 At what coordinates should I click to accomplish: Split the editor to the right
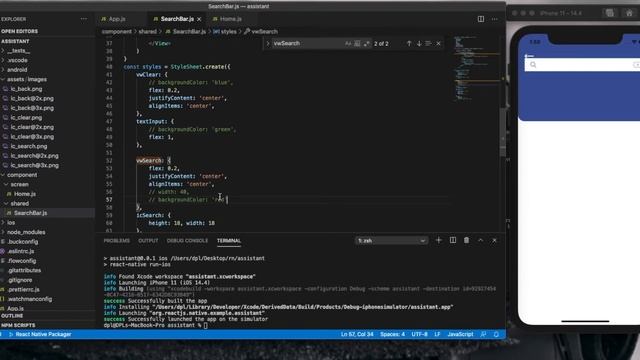click(481, 19)
